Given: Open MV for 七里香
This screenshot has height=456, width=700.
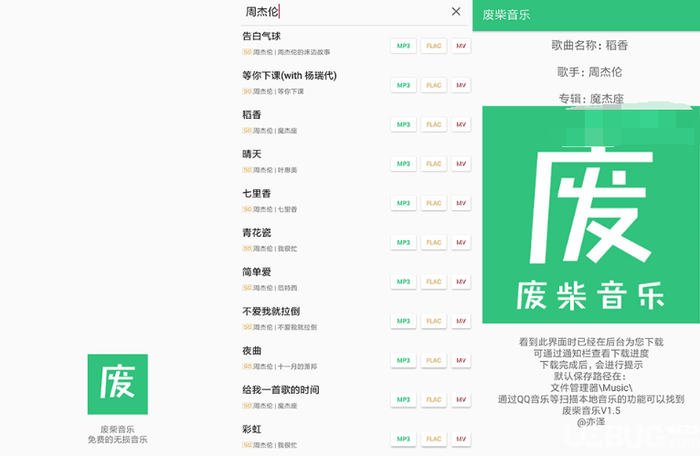Looking at the screenshot, I should (461, 203).
